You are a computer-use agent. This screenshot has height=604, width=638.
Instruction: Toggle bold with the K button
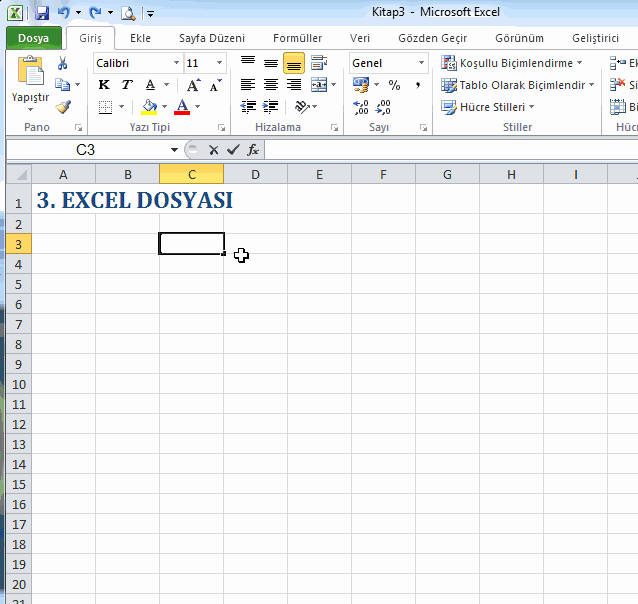coord(104,85)
